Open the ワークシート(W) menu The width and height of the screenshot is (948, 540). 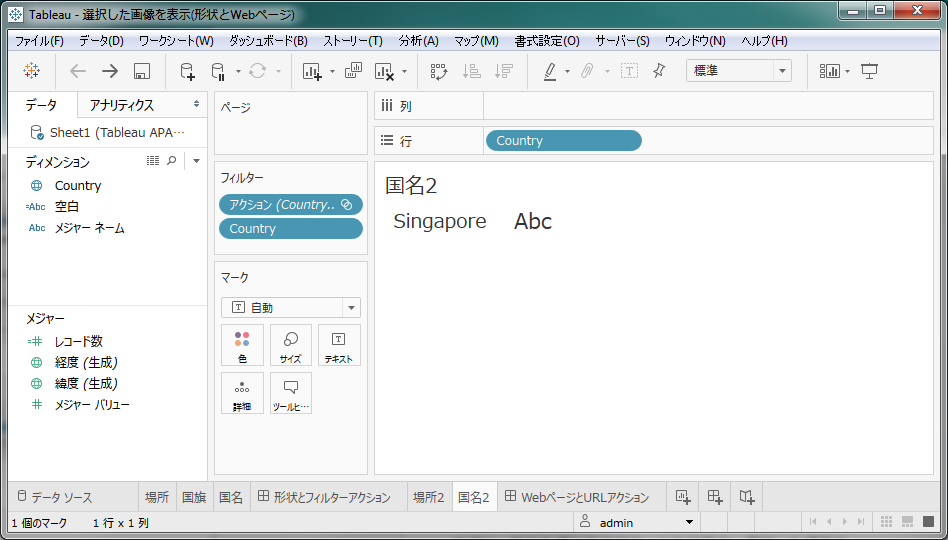(x=176, y=41)
